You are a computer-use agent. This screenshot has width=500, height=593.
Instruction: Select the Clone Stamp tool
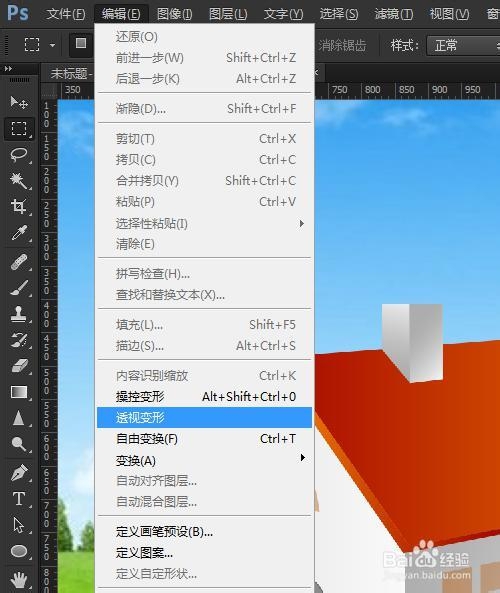tap(19, 314)
